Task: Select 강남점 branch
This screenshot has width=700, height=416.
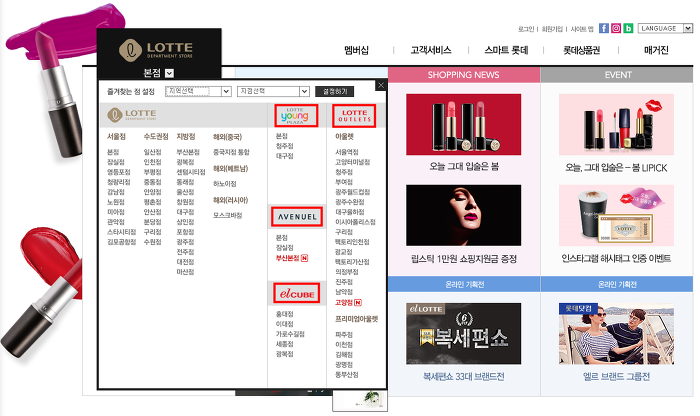Action: pos(116,192)
